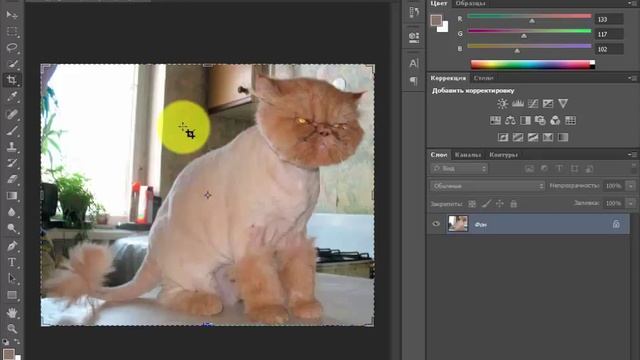Toggle type layer filter (T) in Layers panel
640x360 pixels.
click(559, 169)
